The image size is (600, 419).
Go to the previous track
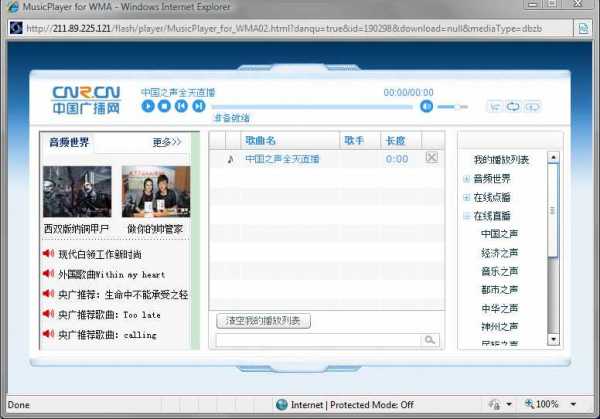[x=181, y=106]
